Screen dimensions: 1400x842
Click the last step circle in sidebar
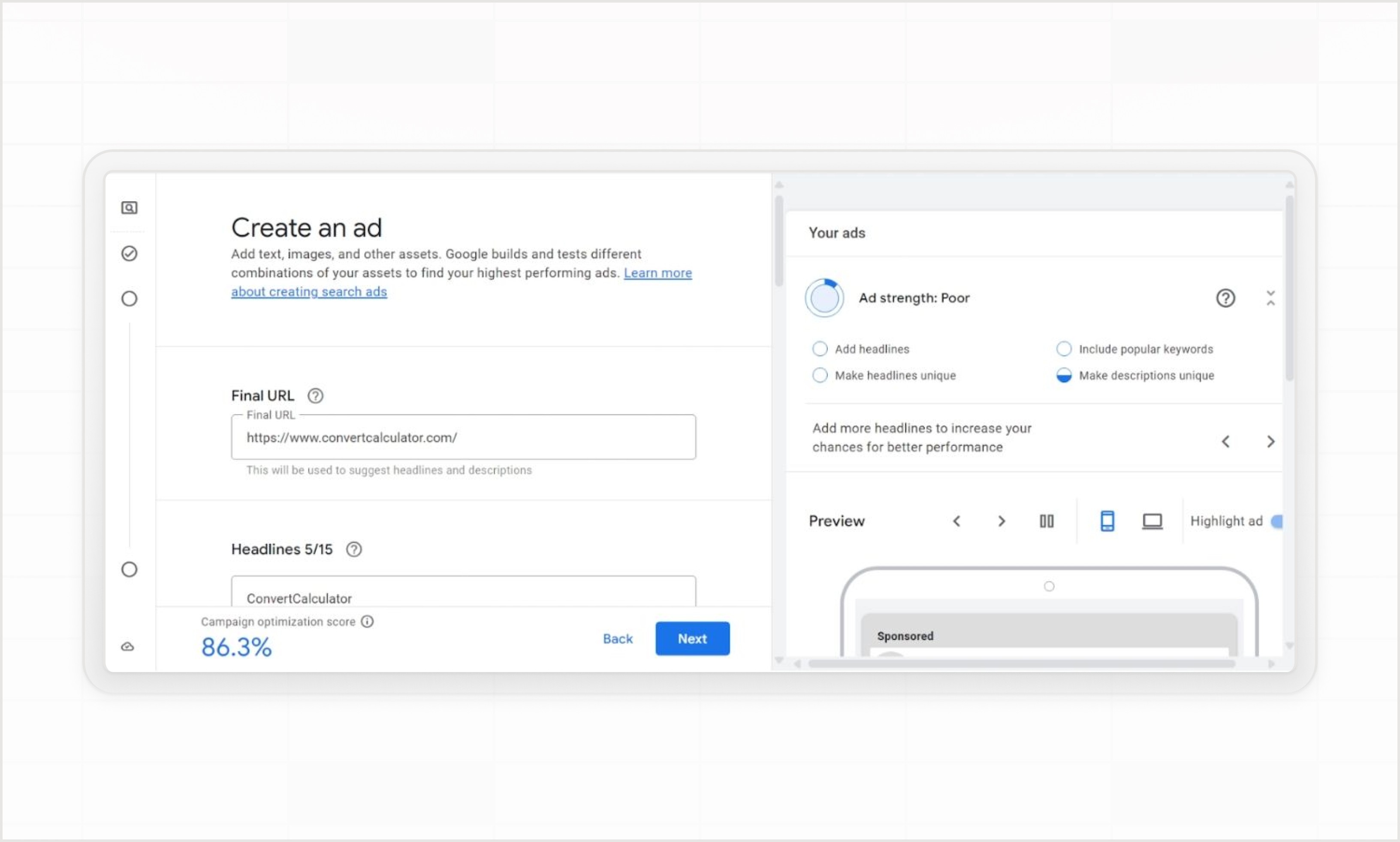point(129,569)
